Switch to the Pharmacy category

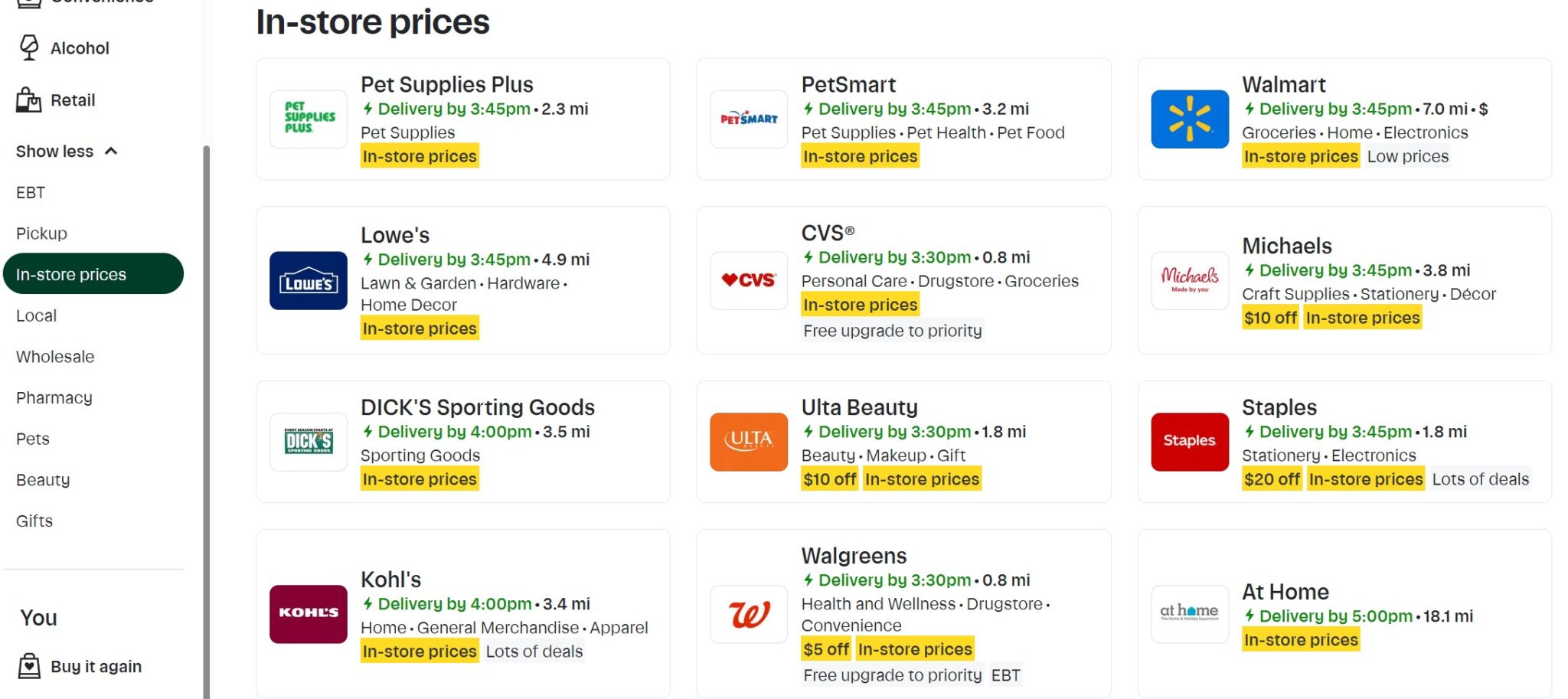54,398
